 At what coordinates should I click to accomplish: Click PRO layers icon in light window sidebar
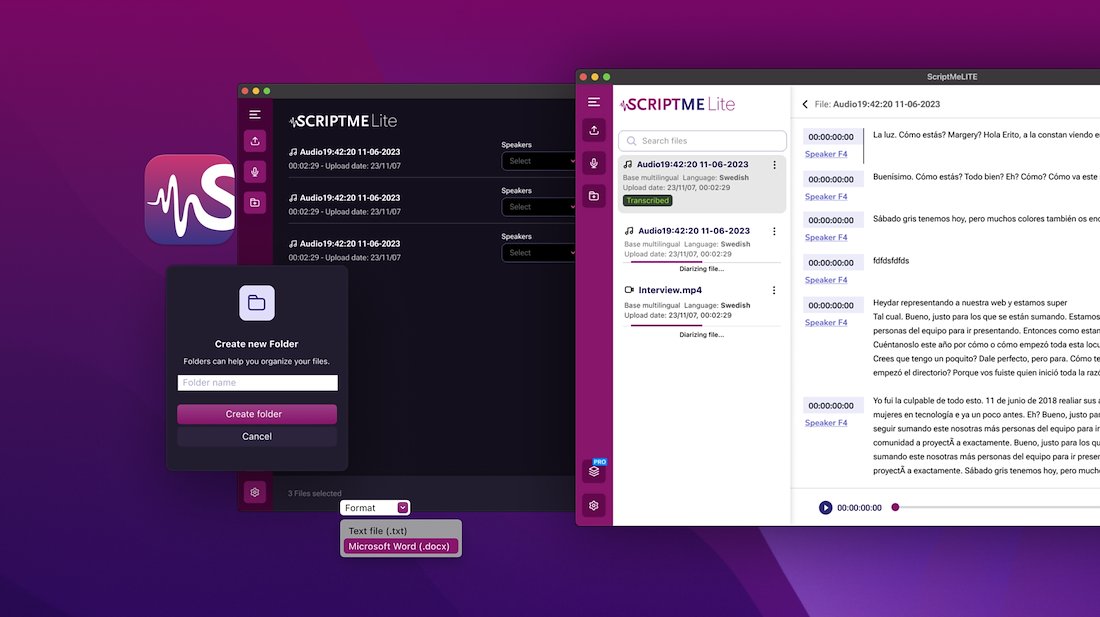click(x=594, y=470)
